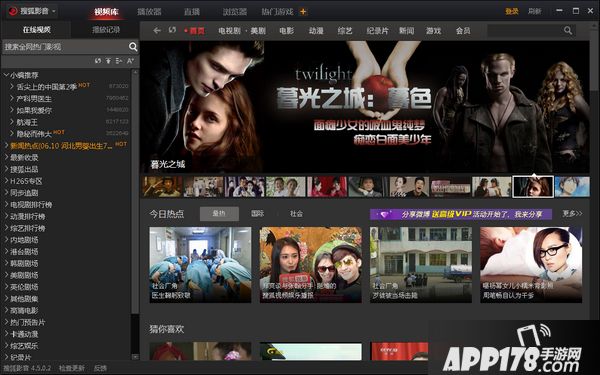Image resolution: width=600 pixels, height=375 pixels.
Task: Open the 美剧剧场 tree item
Action: click(x=24, y=276)
